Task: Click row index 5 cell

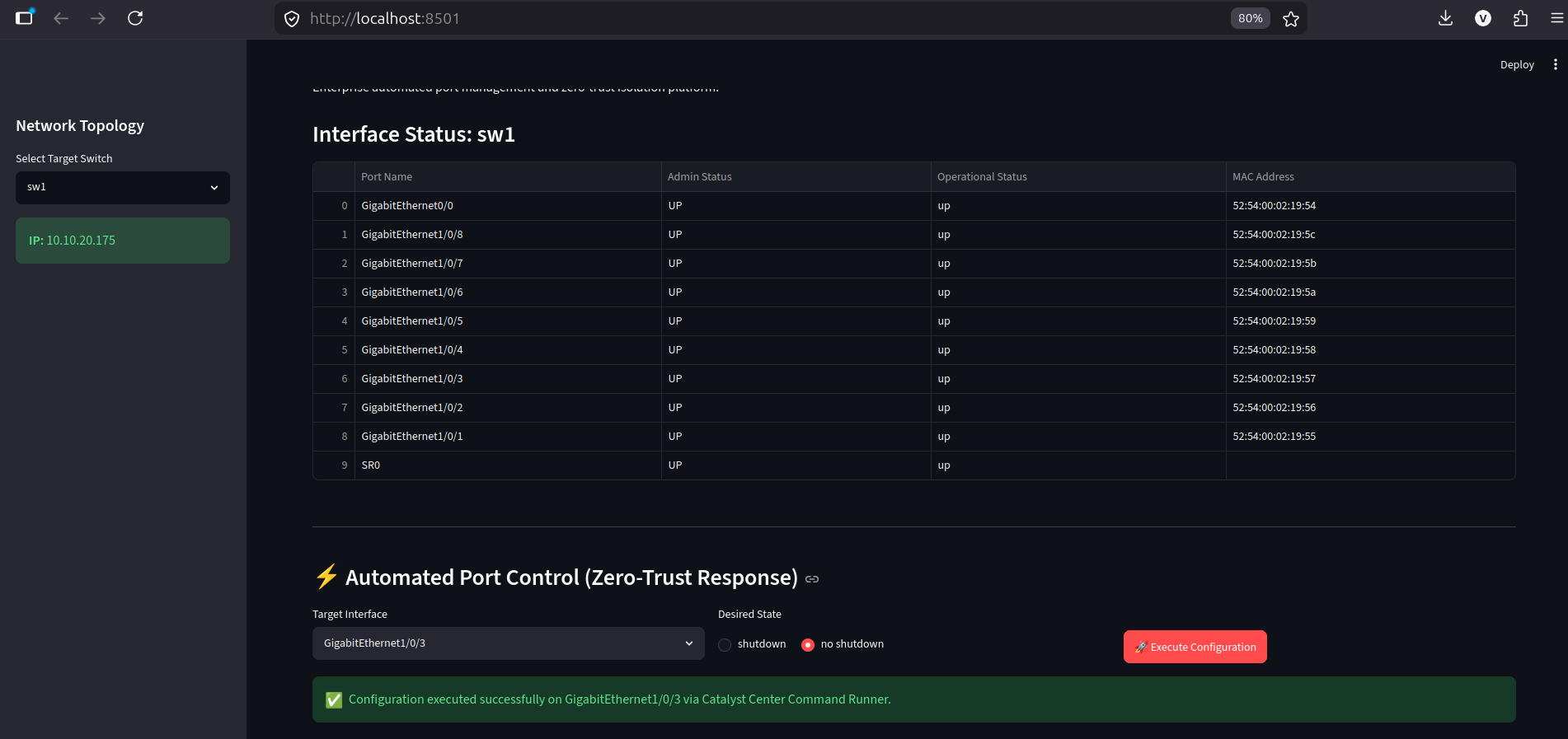Action: pyautogui.click(x=334, y=350)
